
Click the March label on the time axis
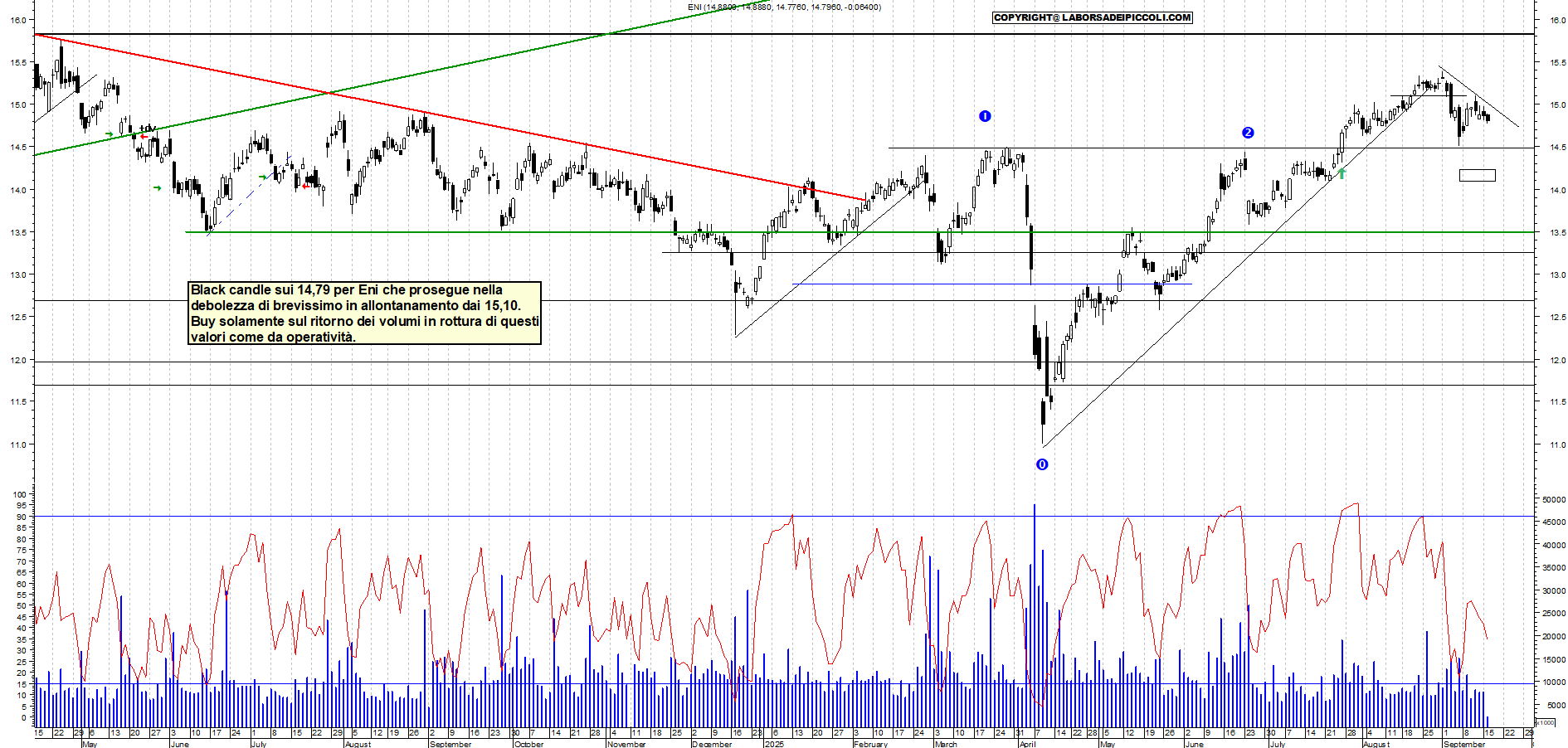(x=946, y=744)
